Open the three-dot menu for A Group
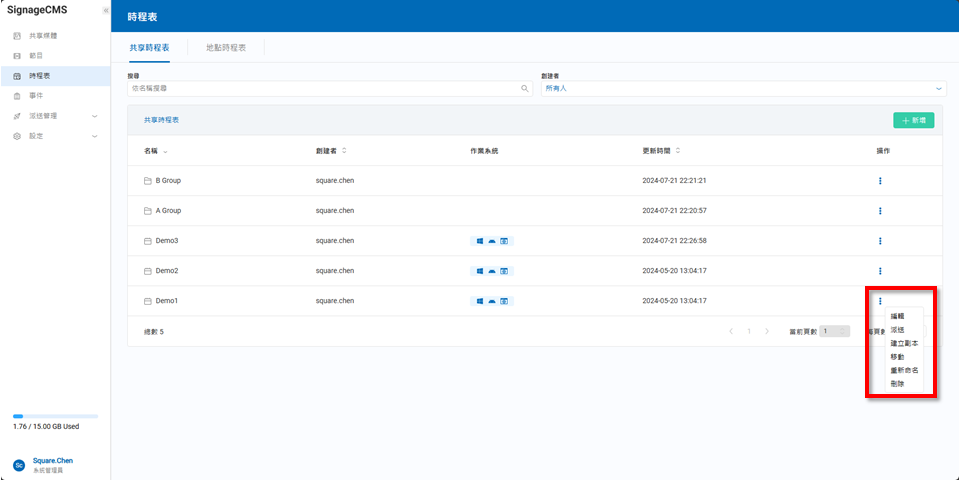The height and width of the screenshot is (480, 960). (880, 211)
